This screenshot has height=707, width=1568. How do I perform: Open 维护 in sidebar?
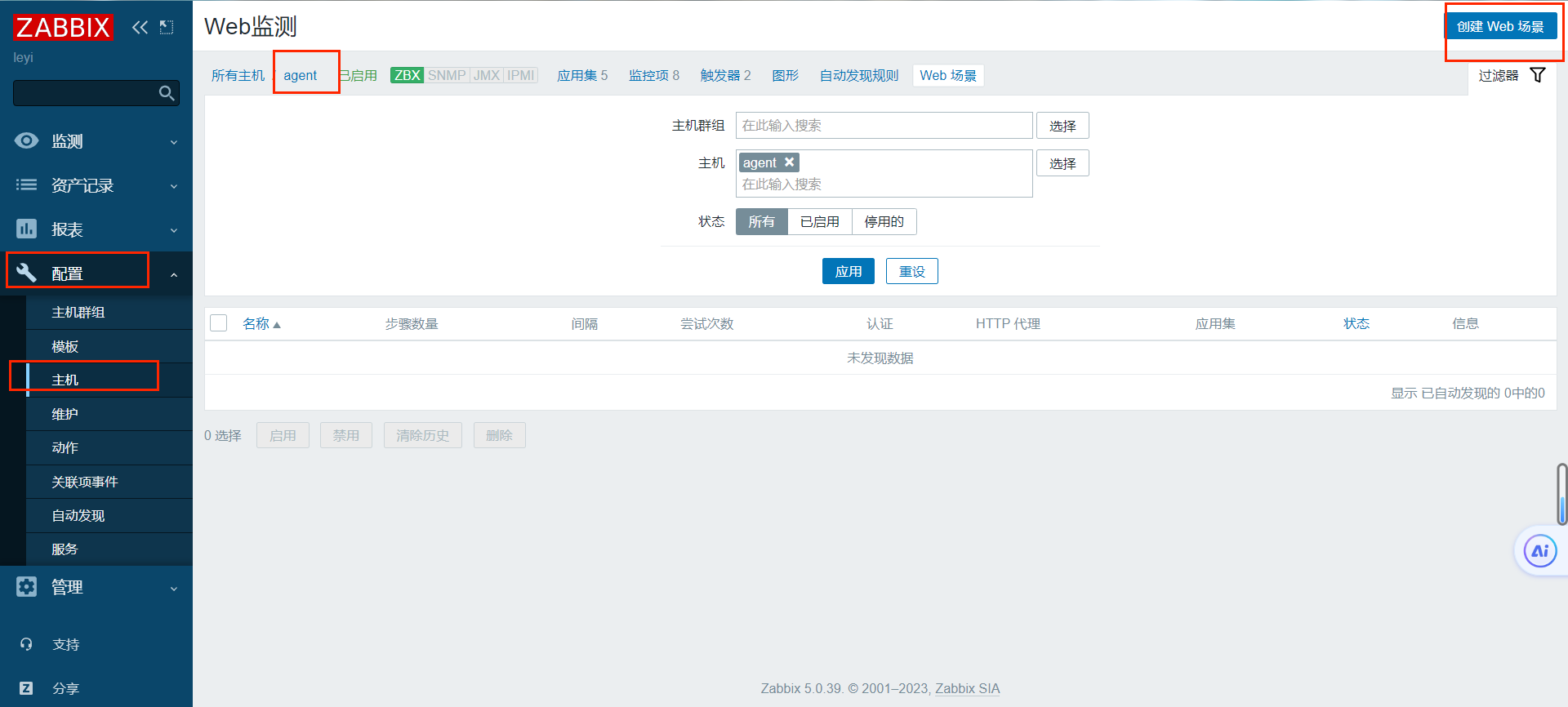109,414
